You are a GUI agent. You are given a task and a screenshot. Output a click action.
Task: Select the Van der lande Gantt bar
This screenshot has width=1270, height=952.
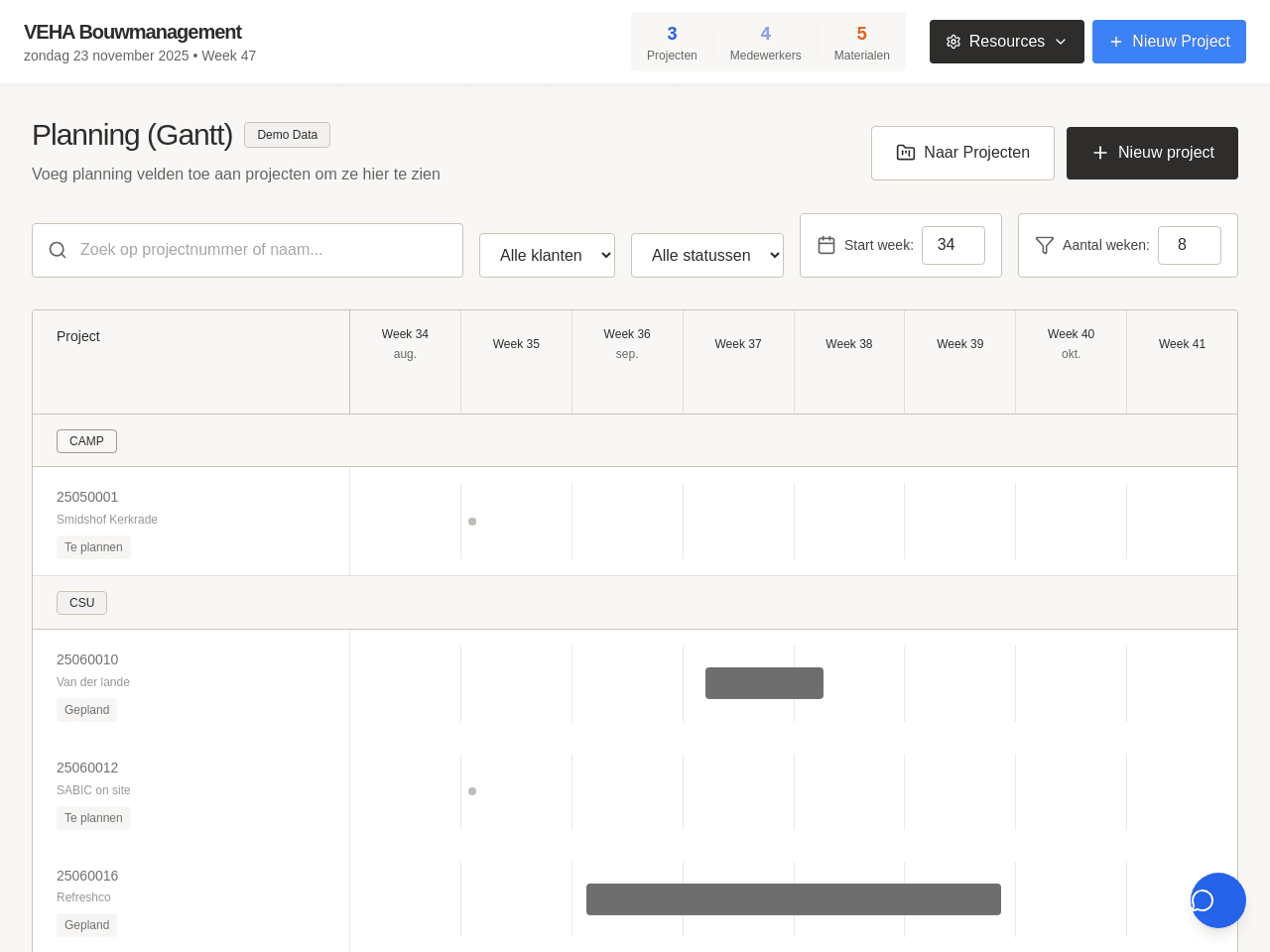pos(764,683)
